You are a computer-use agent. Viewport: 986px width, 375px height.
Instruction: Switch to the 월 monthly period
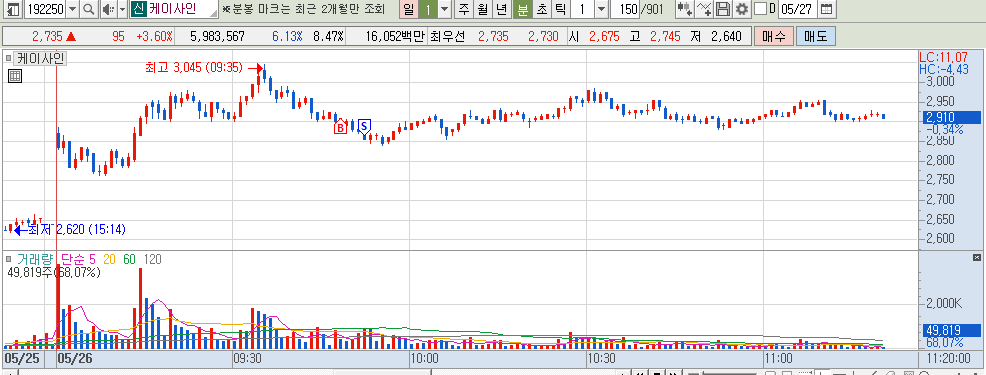pos(482,9)
